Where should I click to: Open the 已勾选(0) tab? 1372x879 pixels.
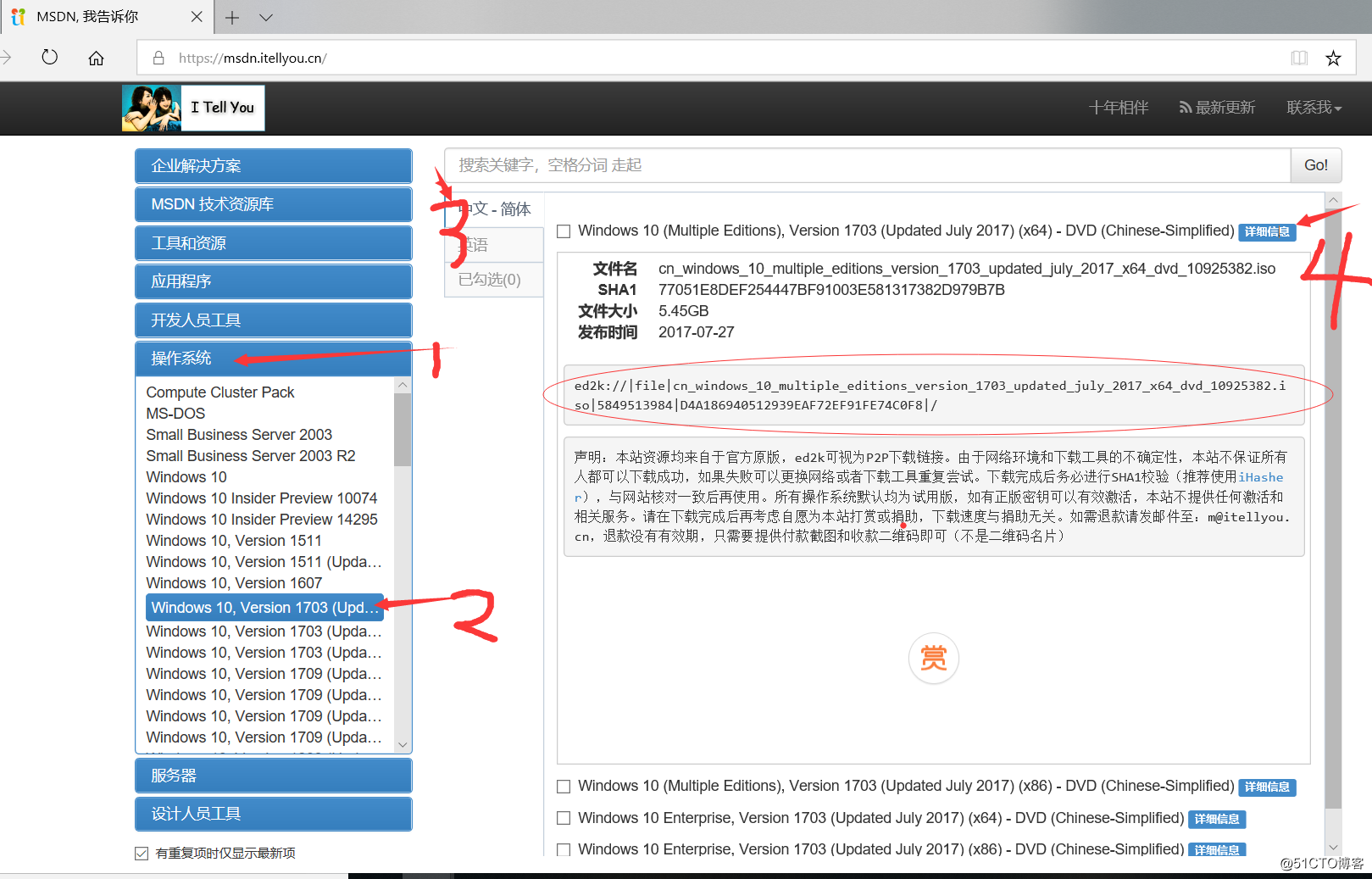click(494, 280)
